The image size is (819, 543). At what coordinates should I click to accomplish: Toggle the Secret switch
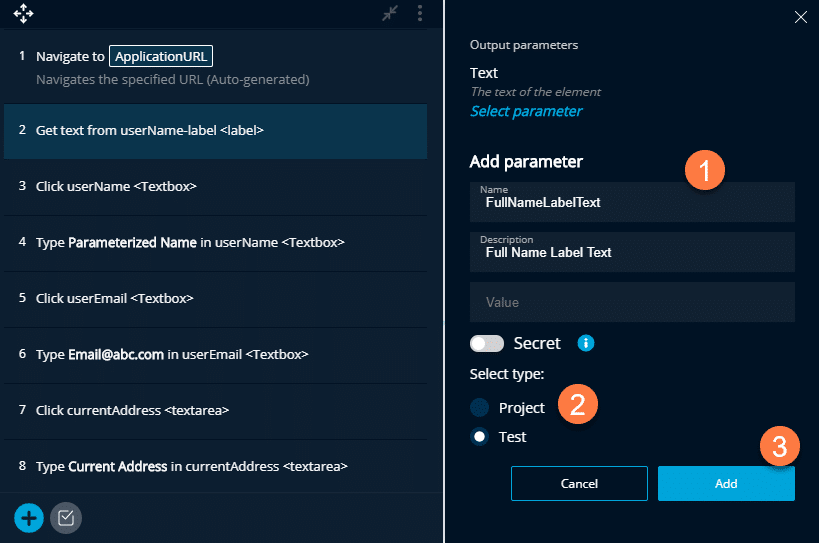(487, 344)
